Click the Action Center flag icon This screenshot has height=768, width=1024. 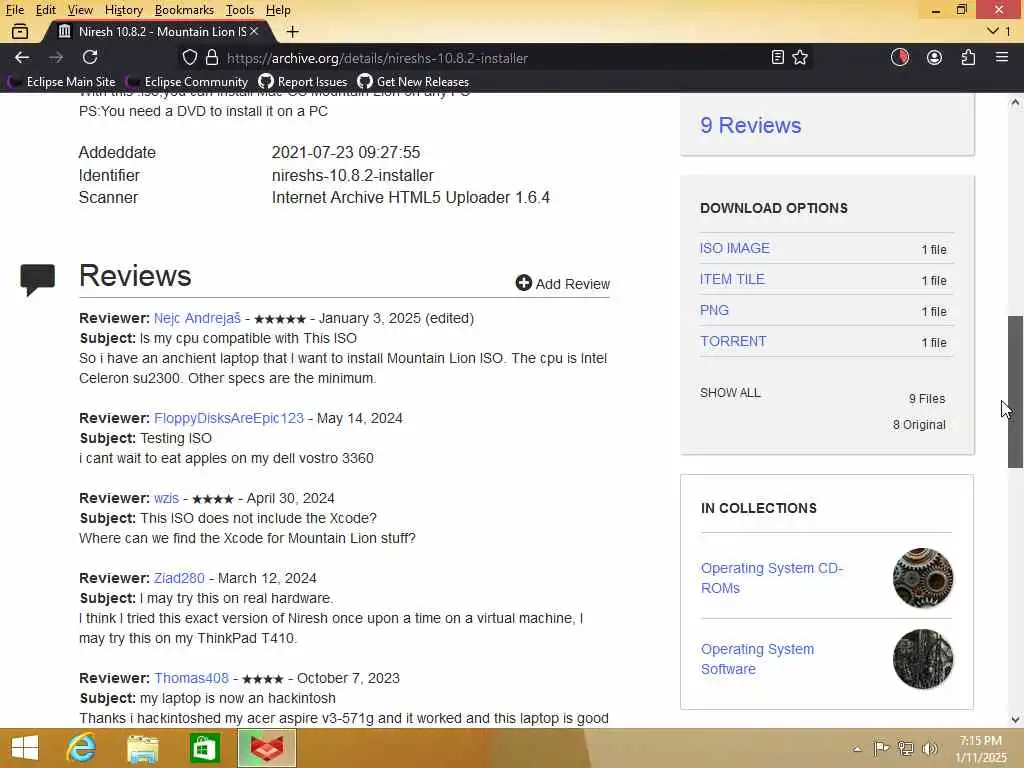(x=881, y=748)
